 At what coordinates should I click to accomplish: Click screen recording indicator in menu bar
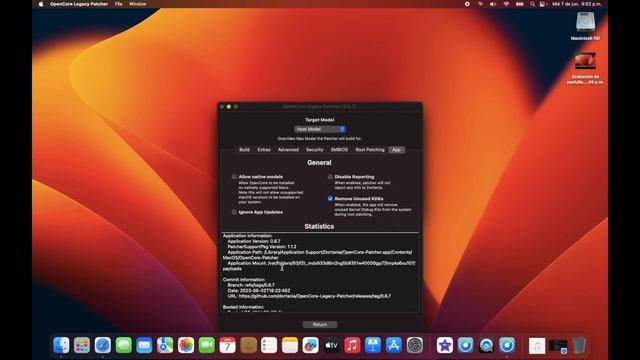click(x=467, y=4)
